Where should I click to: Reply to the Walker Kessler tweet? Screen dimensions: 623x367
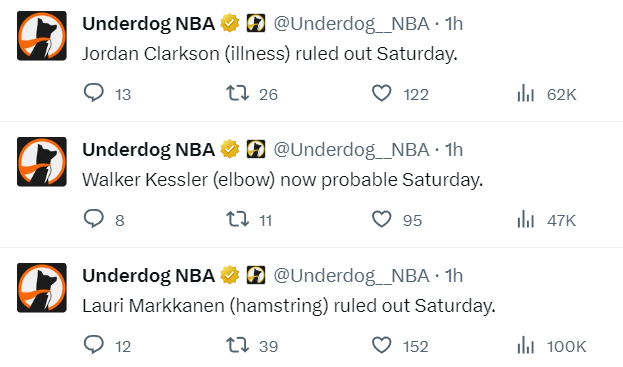94,219
